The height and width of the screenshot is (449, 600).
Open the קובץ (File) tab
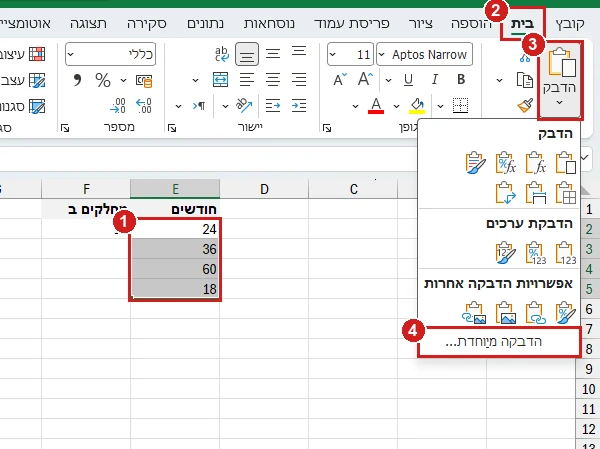(570, 24)
